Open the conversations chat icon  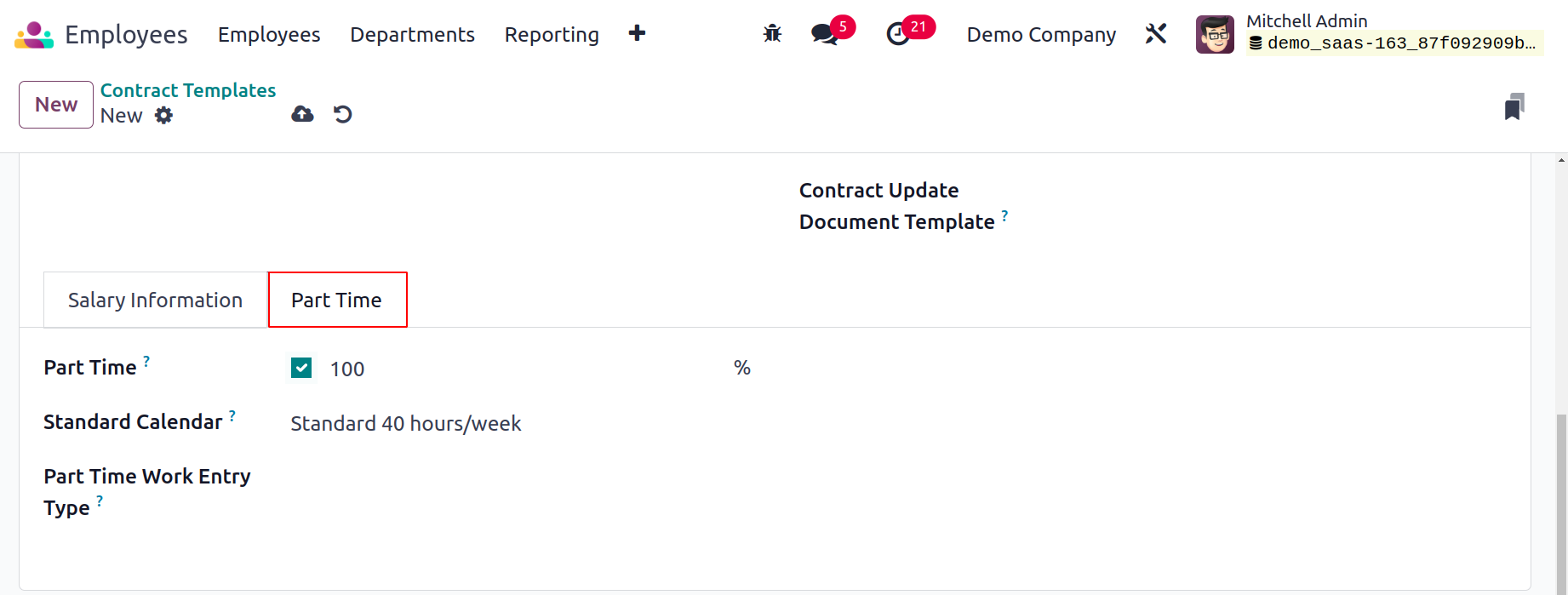pos(824,34)
